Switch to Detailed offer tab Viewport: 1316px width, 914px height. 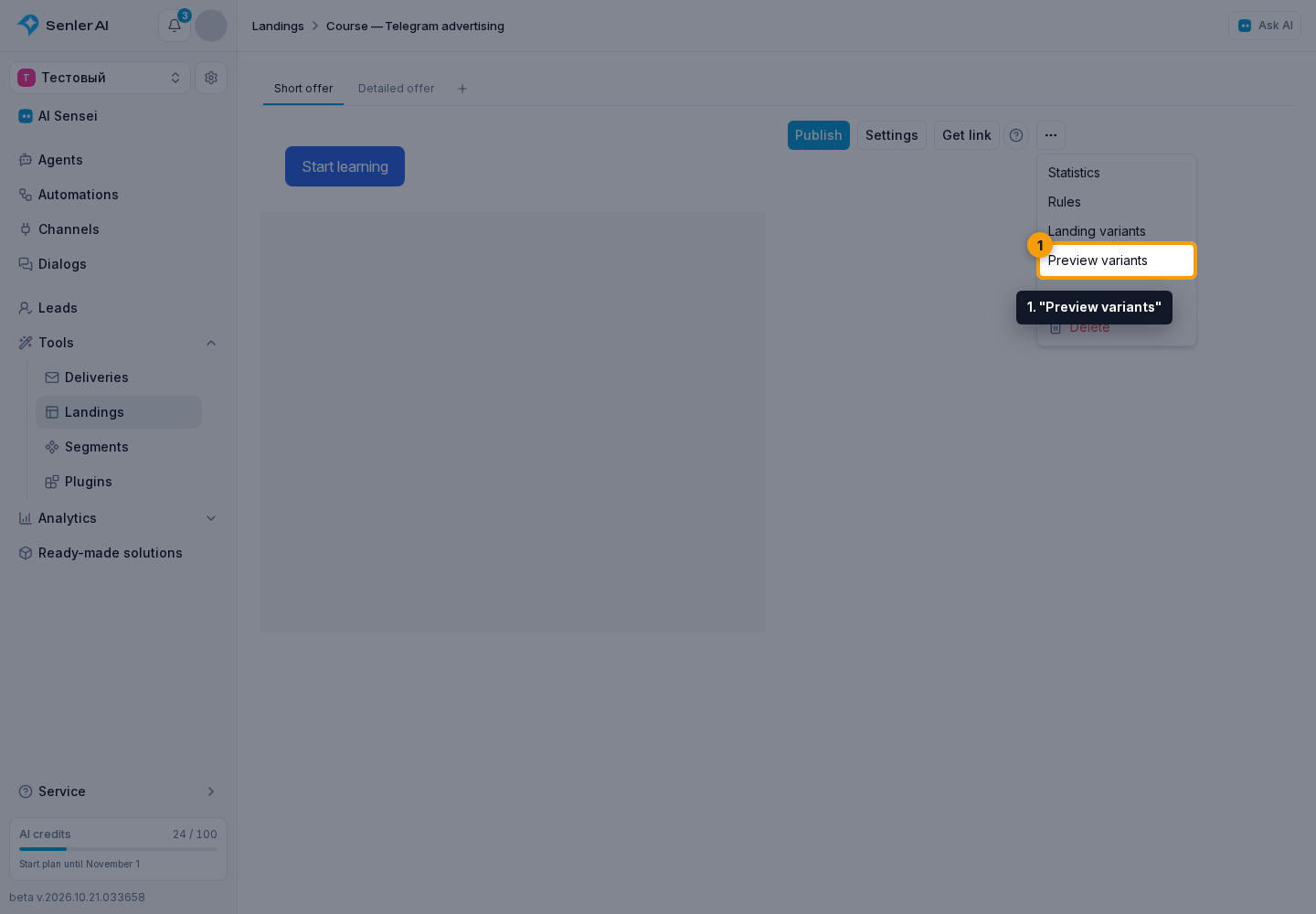(x=397, y=89)
